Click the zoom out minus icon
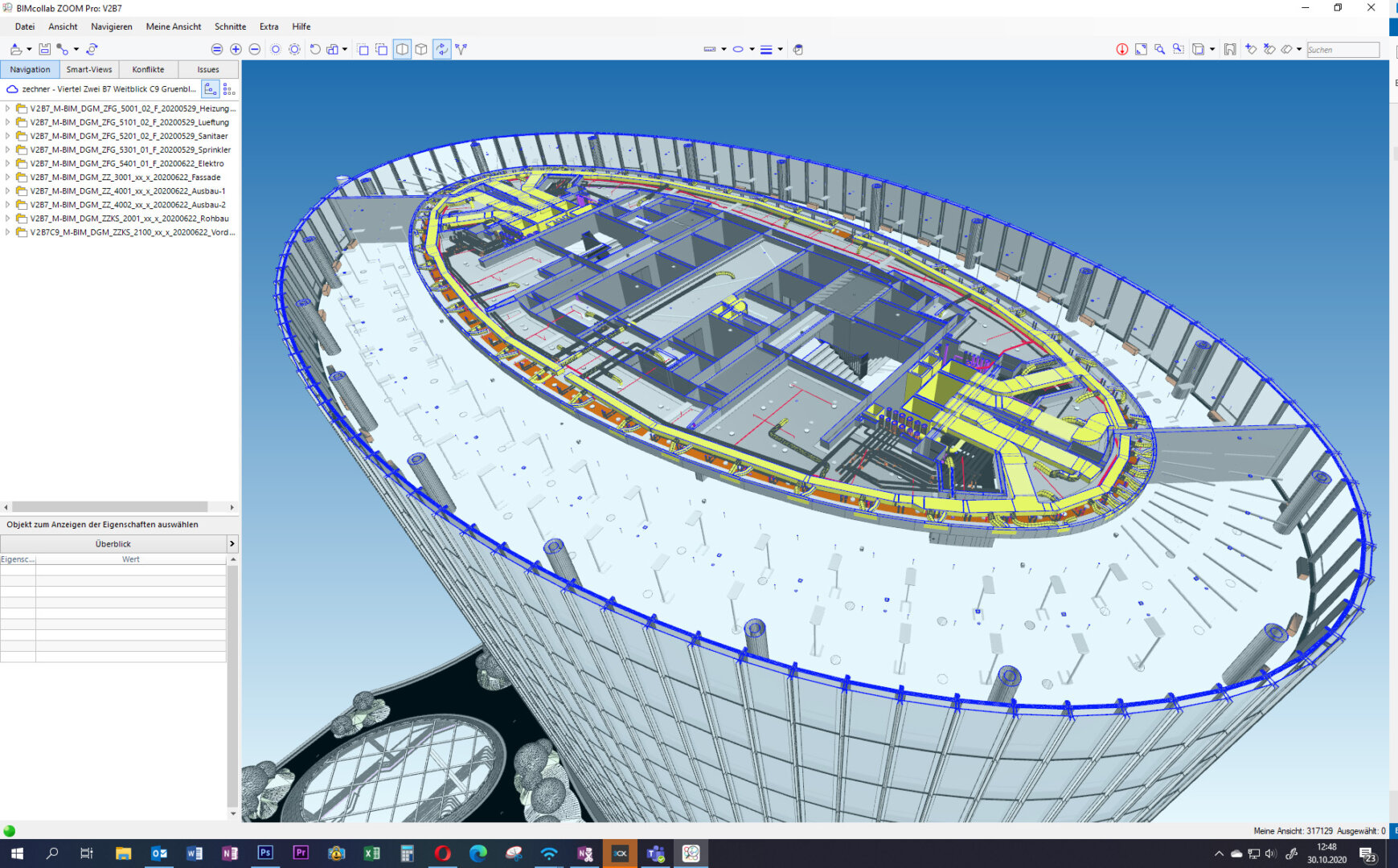The image size is (1398, 868). point(254,49)
